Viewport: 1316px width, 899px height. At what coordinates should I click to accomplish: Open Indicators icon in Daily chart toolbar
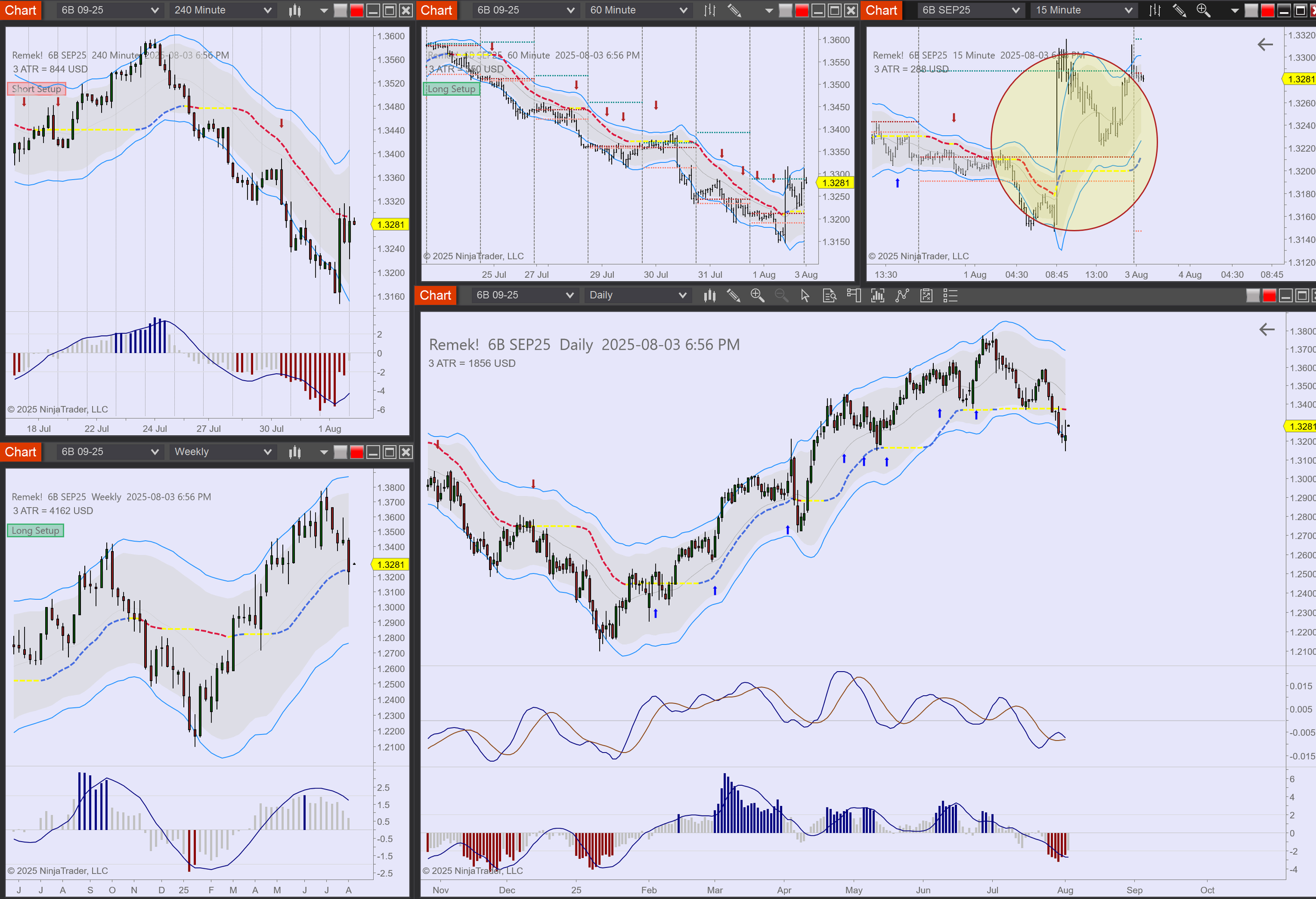[x=878, y=295]
